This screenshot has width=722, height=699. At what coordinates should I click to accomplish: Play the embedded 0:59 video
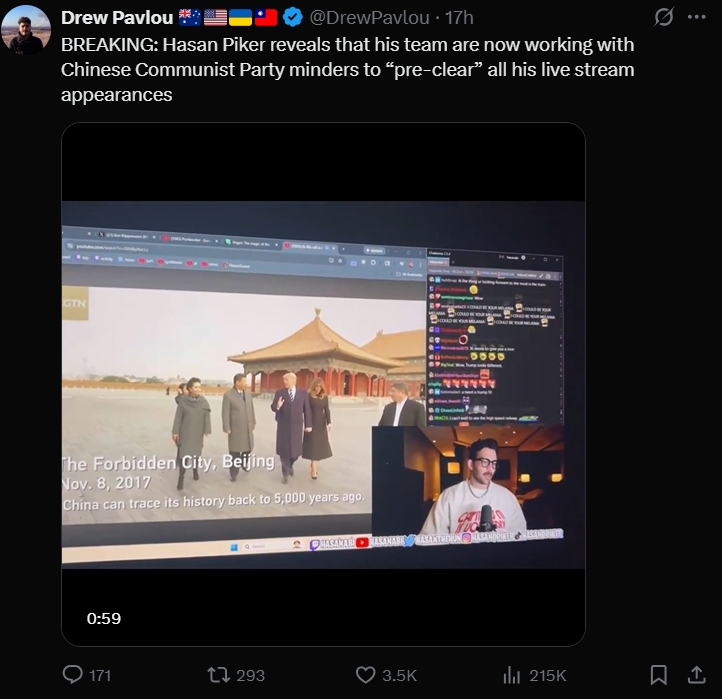coord(323,384)
